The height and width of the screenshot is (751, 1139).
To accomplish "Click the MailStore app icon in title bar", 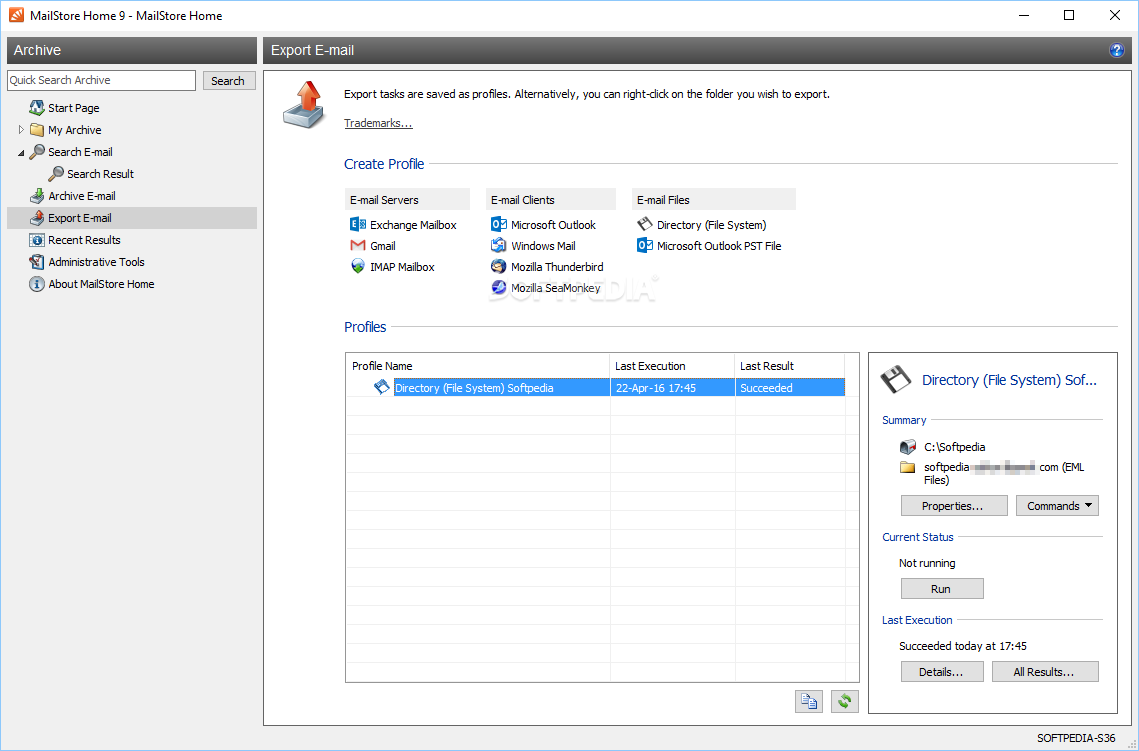I will click(16, 15).
